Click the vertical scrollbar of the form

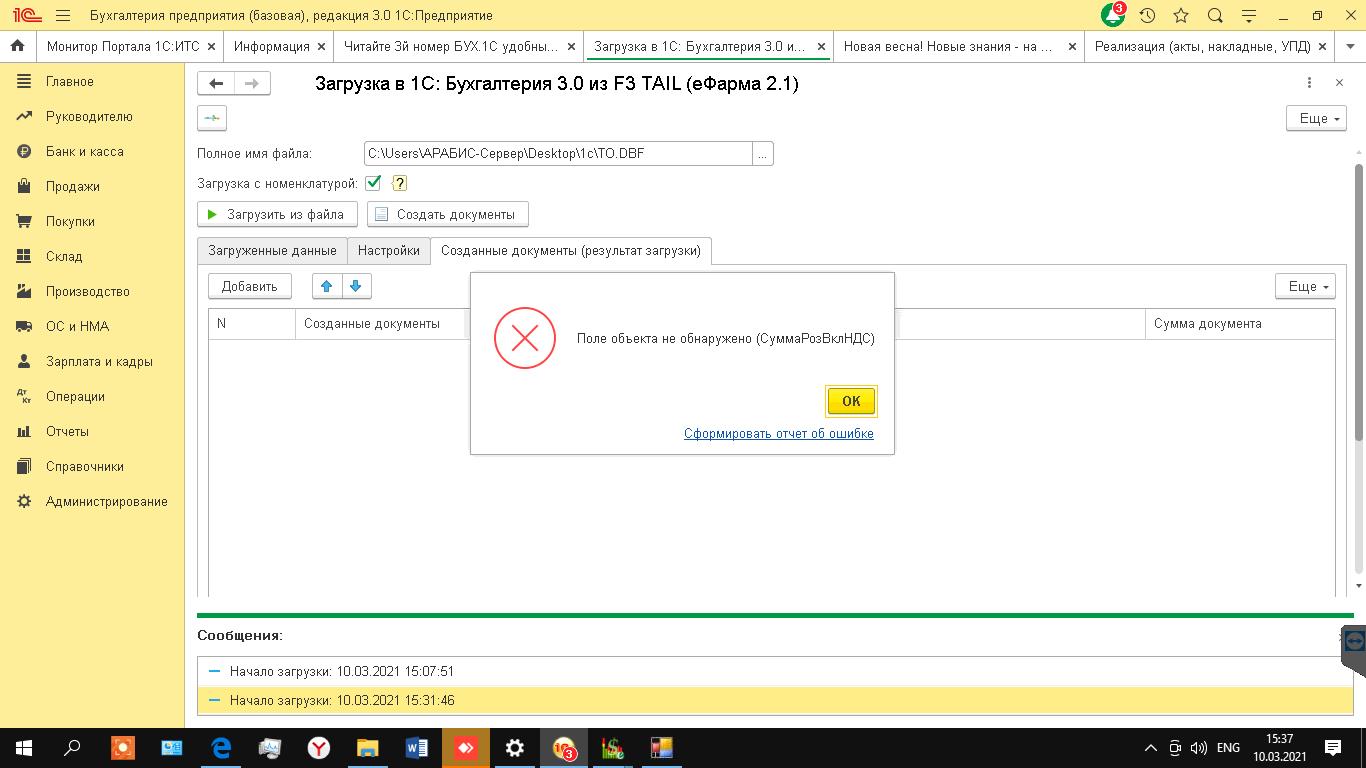pos(1359,300)
